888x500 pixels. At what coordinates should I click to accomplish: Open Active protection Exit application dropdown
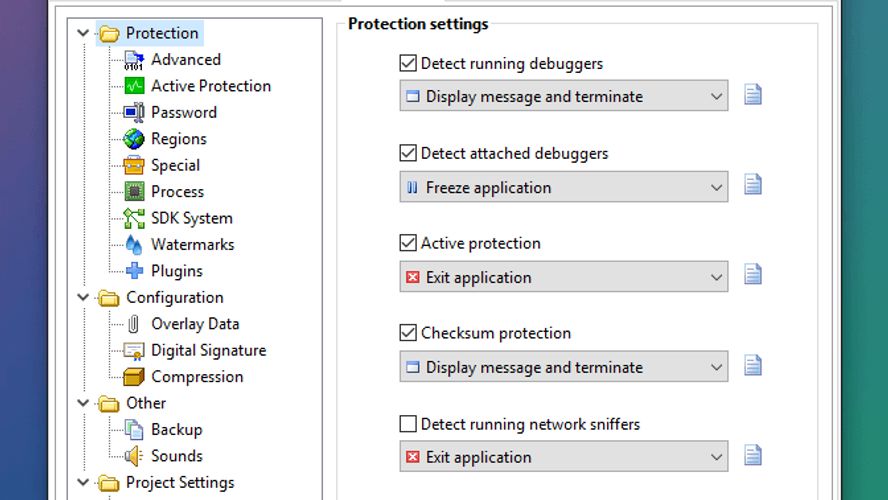[x=563, y=277]
